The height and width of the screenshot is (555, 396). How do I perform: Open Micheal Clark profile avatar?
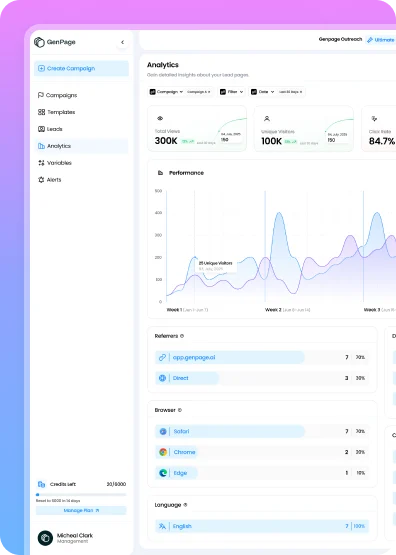[45, 538]
